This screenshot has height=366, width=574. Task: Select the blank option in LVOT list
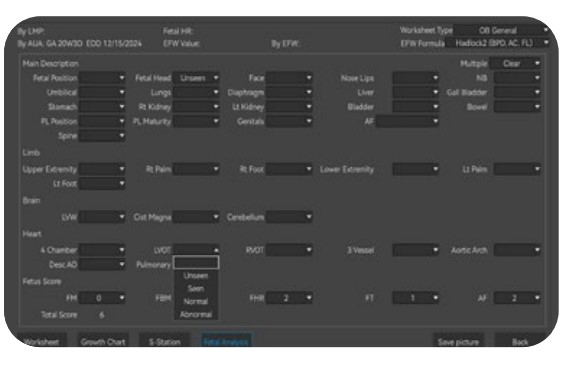(196, 263)
